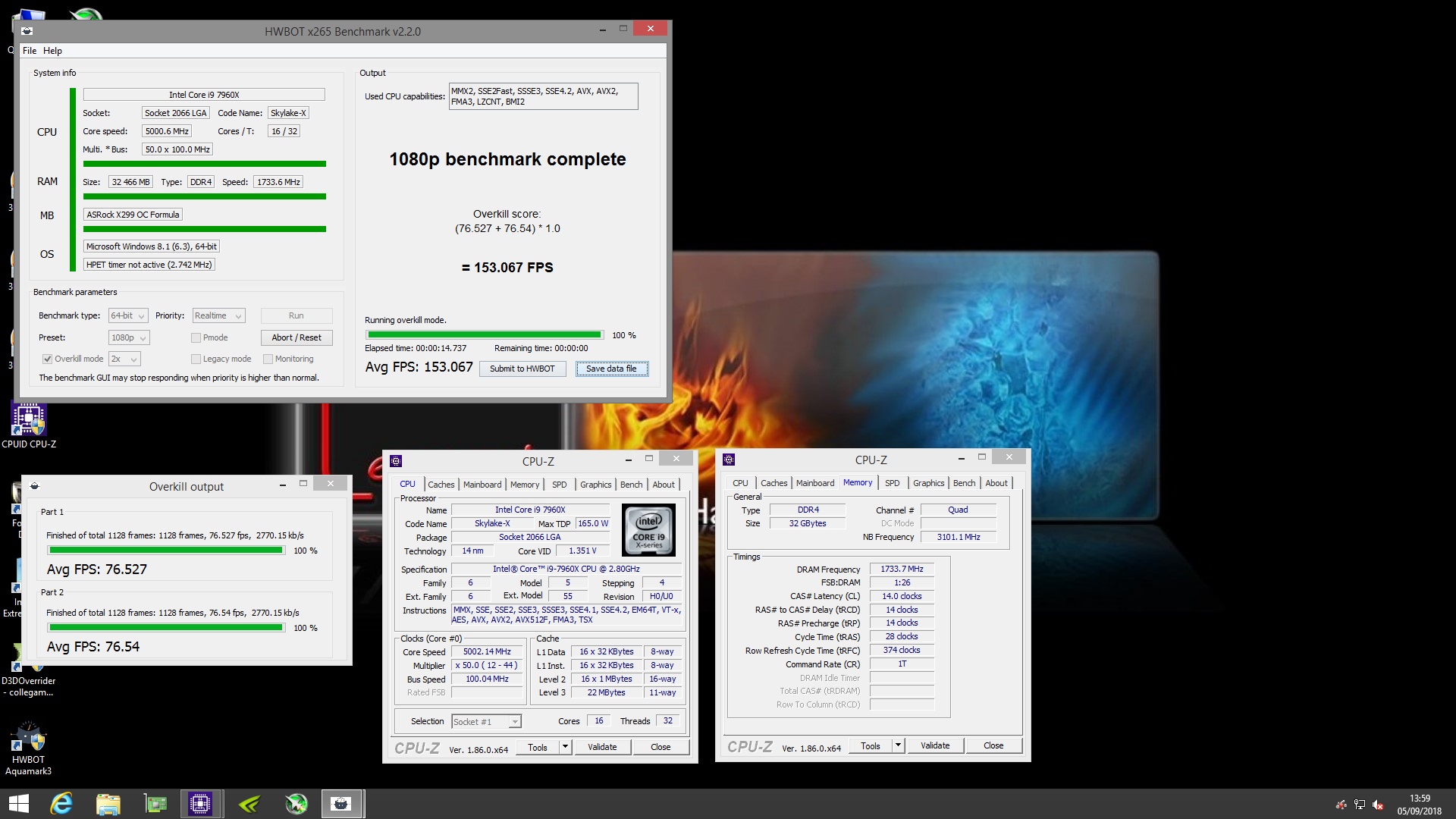Image resolution: width=1456 pixels, height=819 pixels.
Task: Open CPUID CPU-Z desktop shortcut
Action: click(x=29, y=426)
